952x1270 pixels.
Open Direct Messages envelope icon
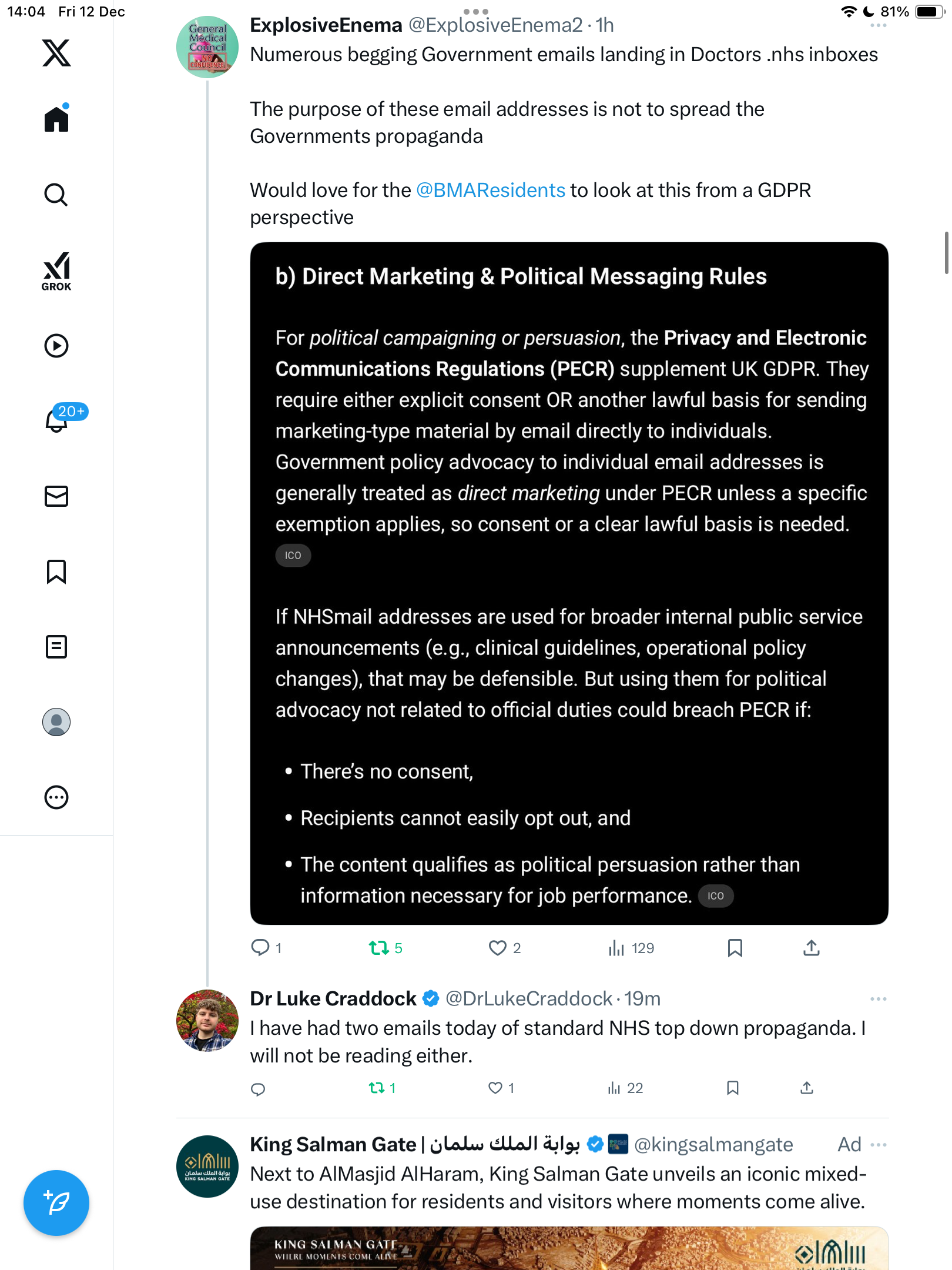coord(56,496)
